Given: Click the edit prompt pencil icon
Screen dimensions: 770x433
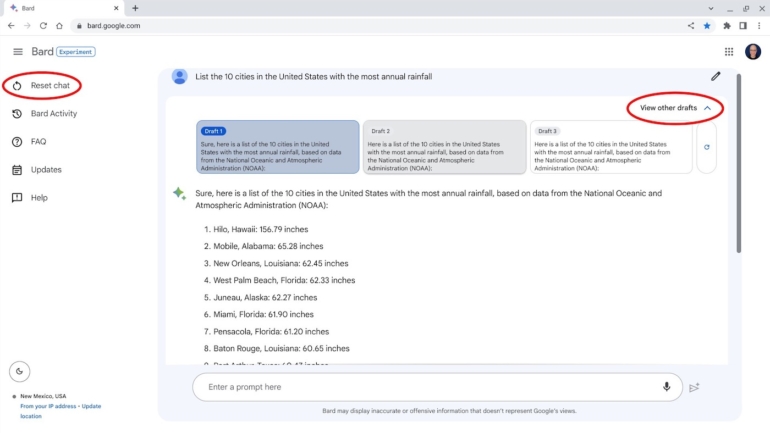Looking at the screenshot, I should coord(716,76).
